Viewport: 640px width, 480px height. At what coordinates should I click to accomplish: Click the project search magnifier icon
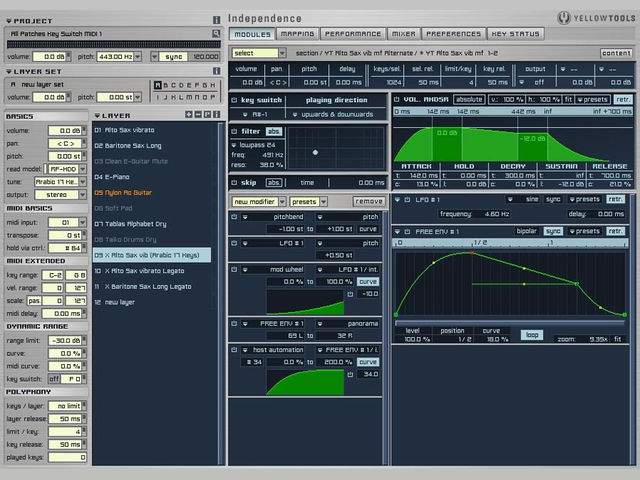(x=216, y=33)
